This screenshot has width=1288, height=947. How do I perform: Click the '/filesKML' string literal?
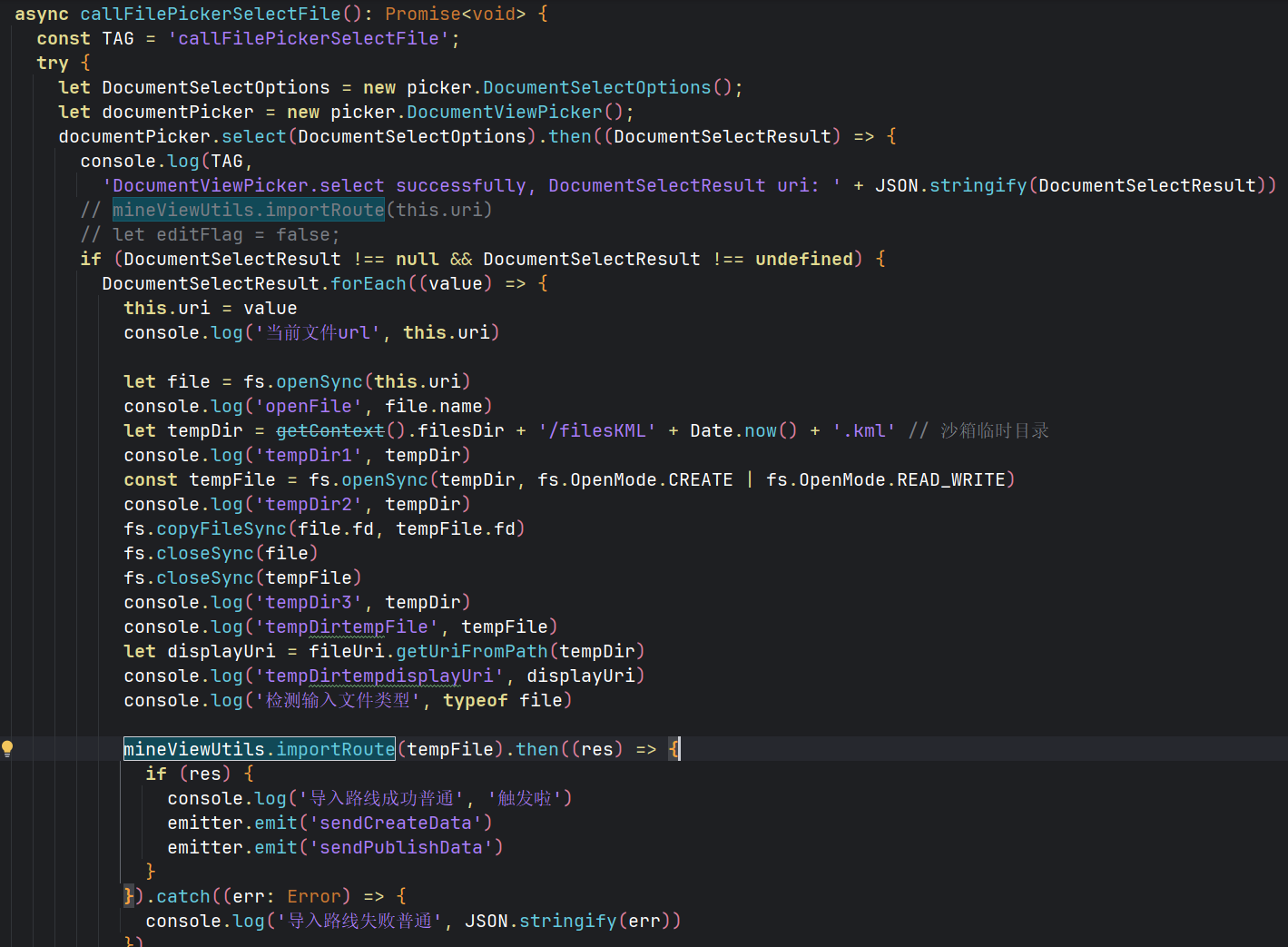(597, 430)
